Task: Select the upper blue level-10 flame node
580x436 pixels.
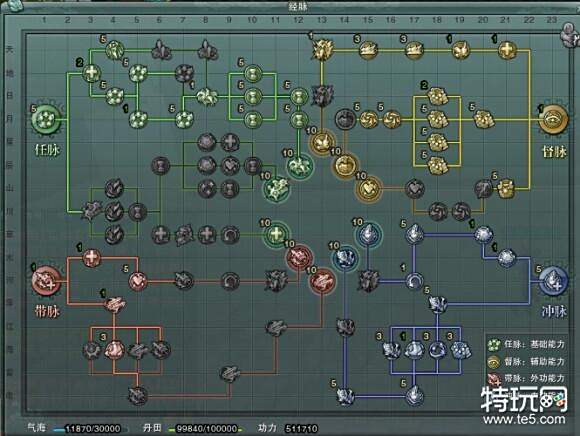Action: [x=368, y=235]
